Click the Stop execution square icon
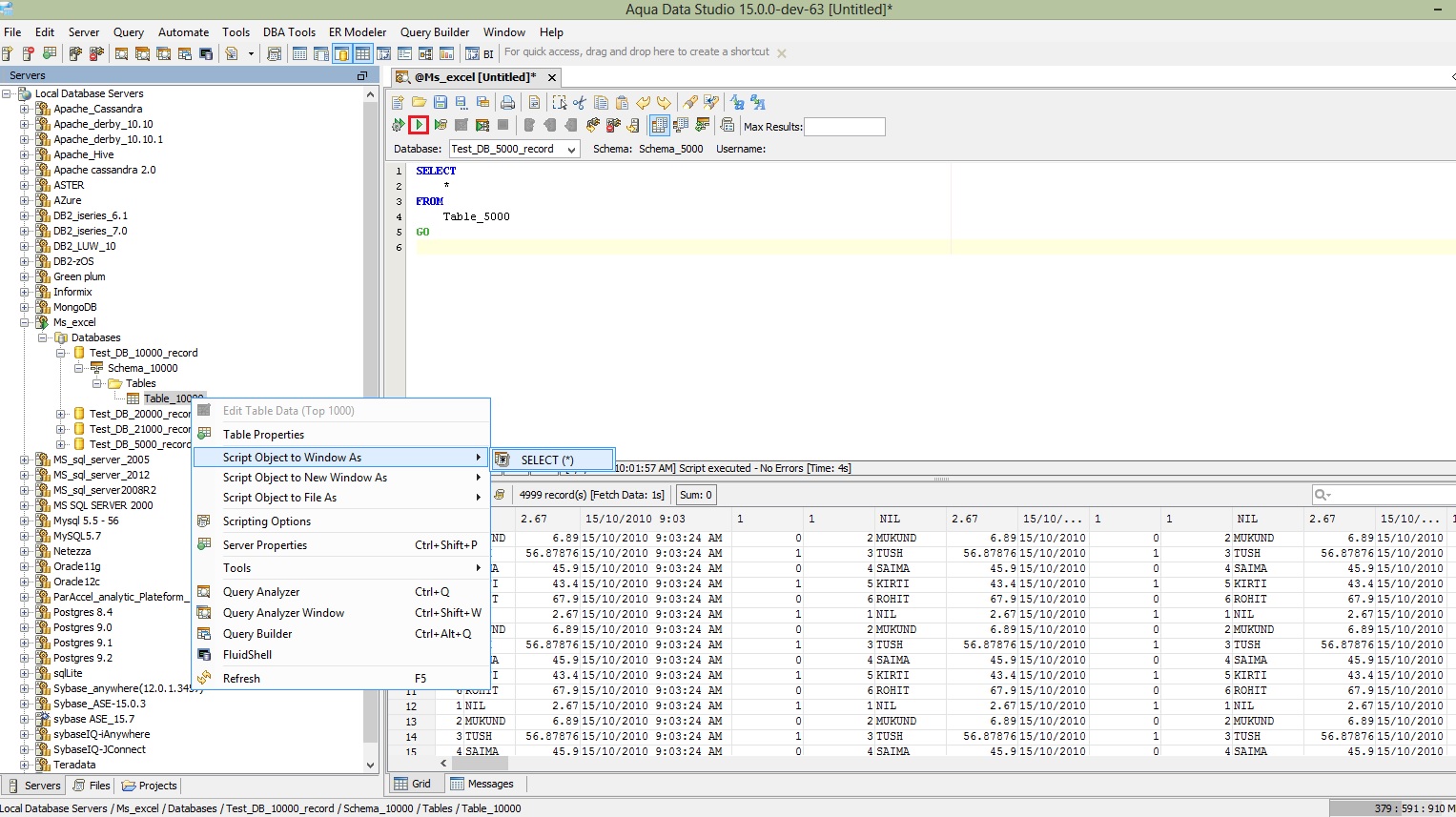 point(502,125)
